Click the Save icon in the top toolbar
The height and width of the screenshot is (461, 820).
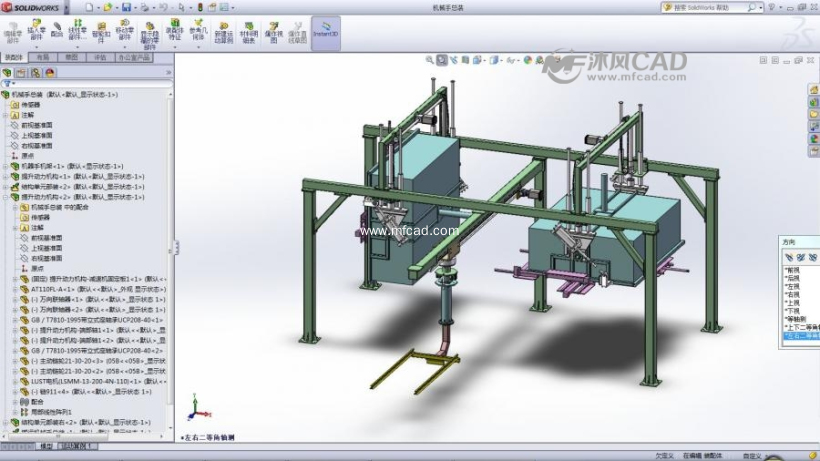coord(126,7)
